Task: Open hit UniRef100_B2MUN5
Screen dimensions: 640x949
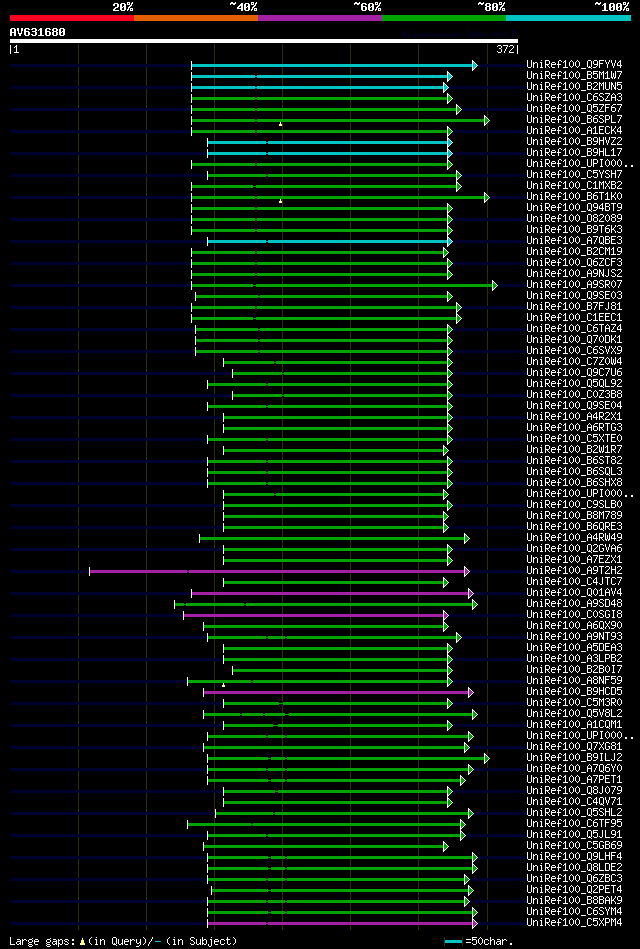Action: (x=574, y=87)
